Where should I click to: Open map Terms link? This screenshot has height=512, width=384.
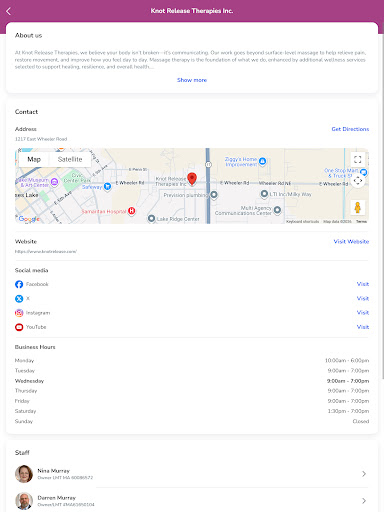[x=361, y=221]
